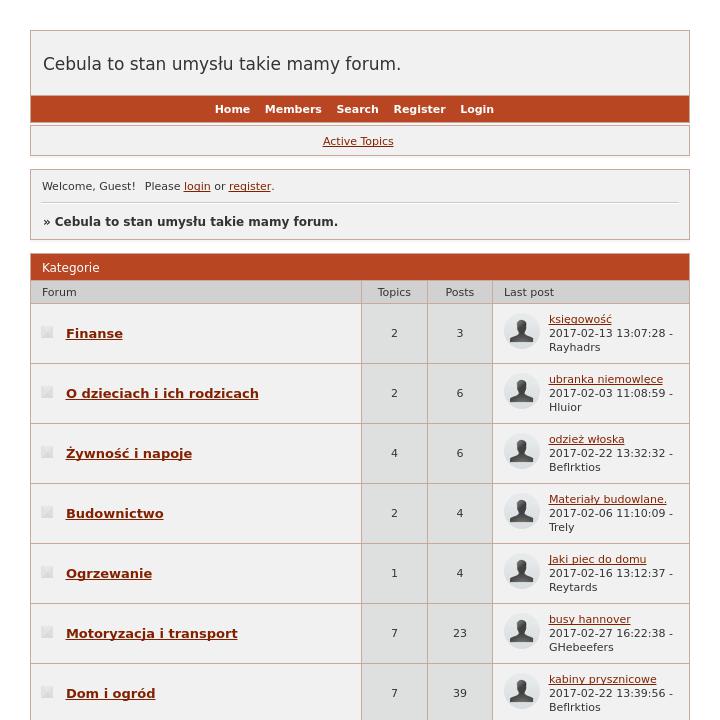Click avatar icon beside księgowość last post
Screen dimensions: 720x720
click(x=521, y=331)
